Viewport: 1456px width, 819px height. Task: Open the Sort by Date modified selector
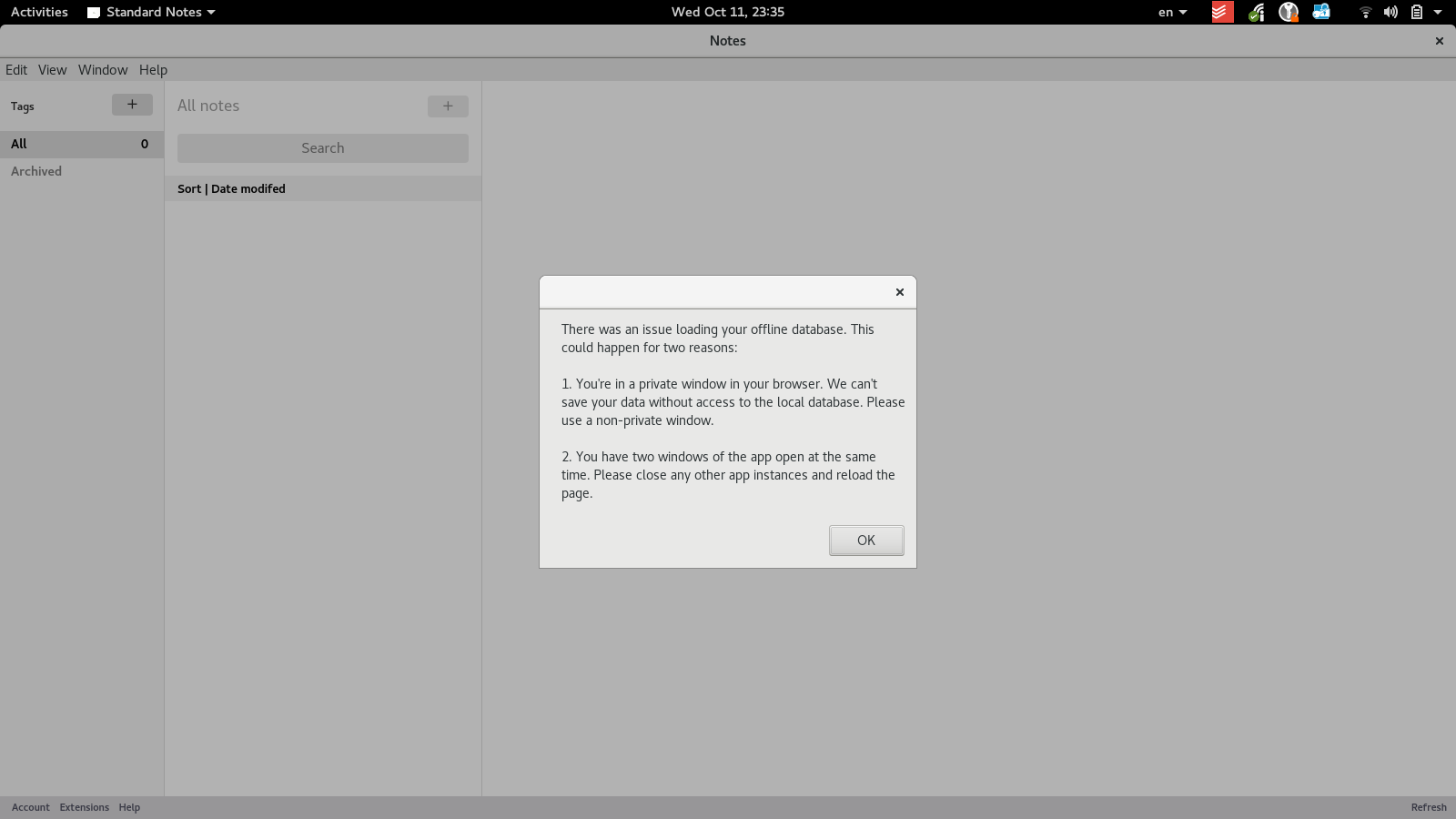point(230,188)
